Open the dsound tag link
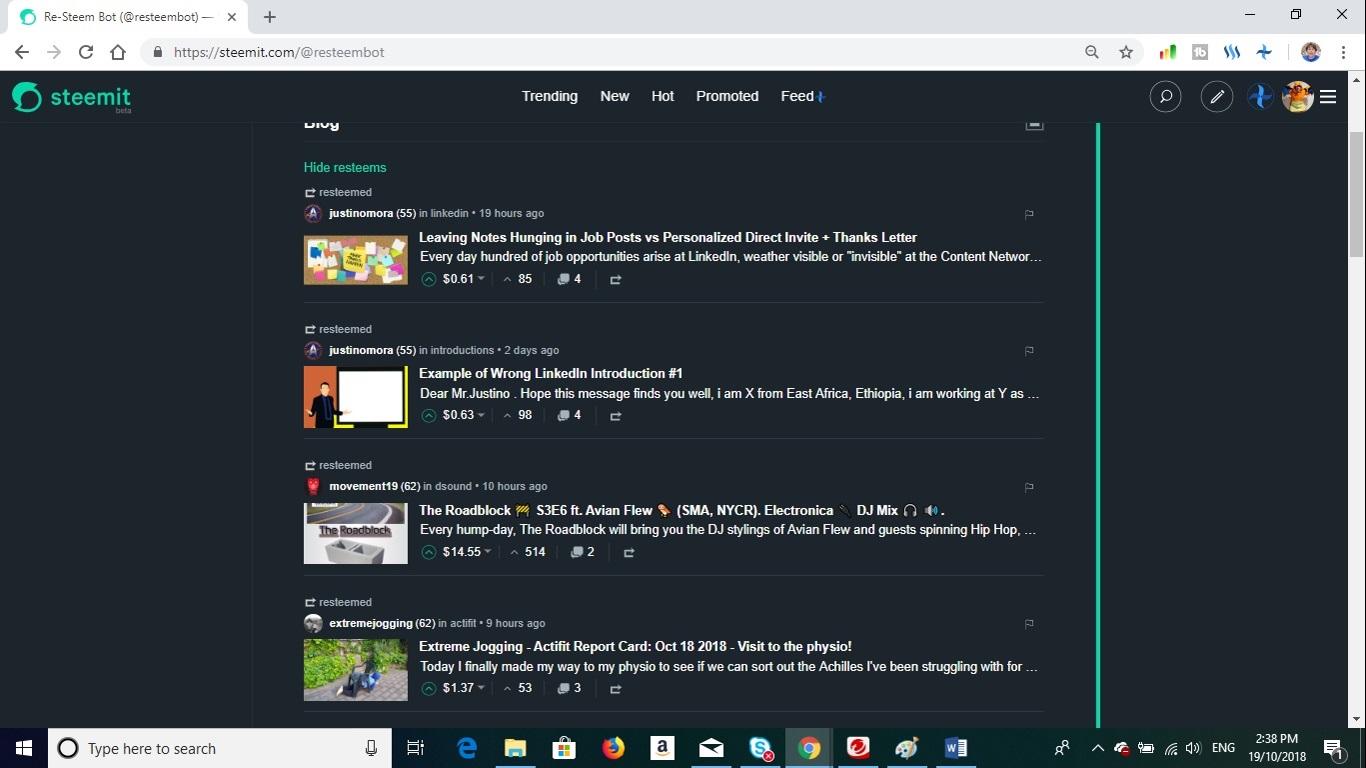1366x768 pixels. [x=455, y=486]
